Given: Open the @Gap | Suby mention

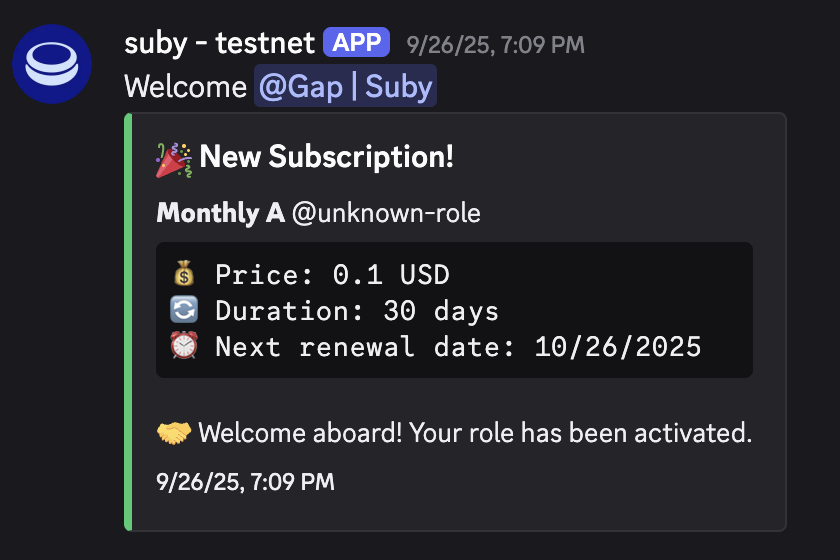Looking at the screenshot, I should pos(345,87).
